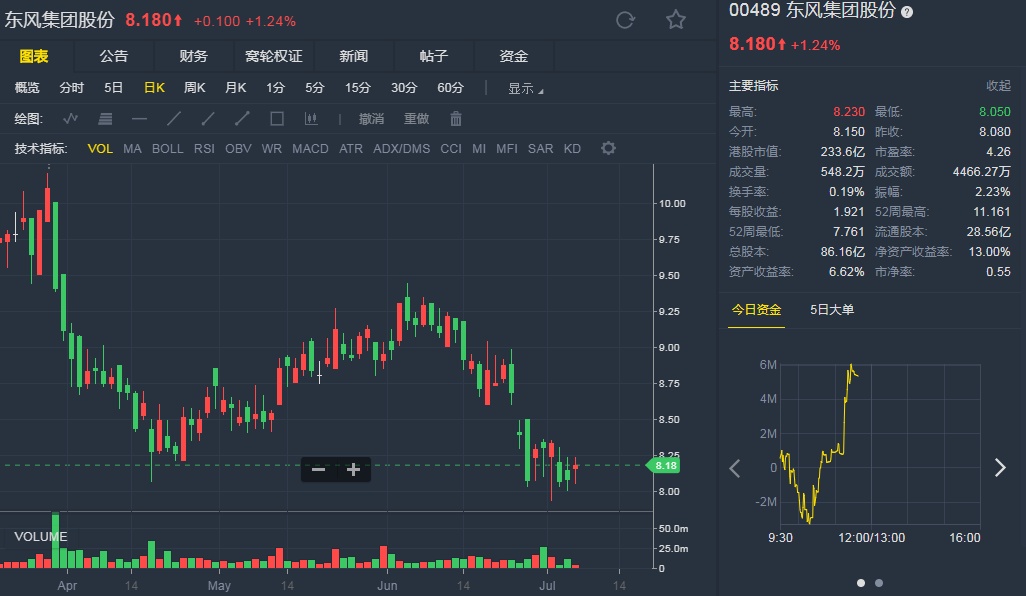Select the line segment tool

pyautogui.click(x=242, y=118)
